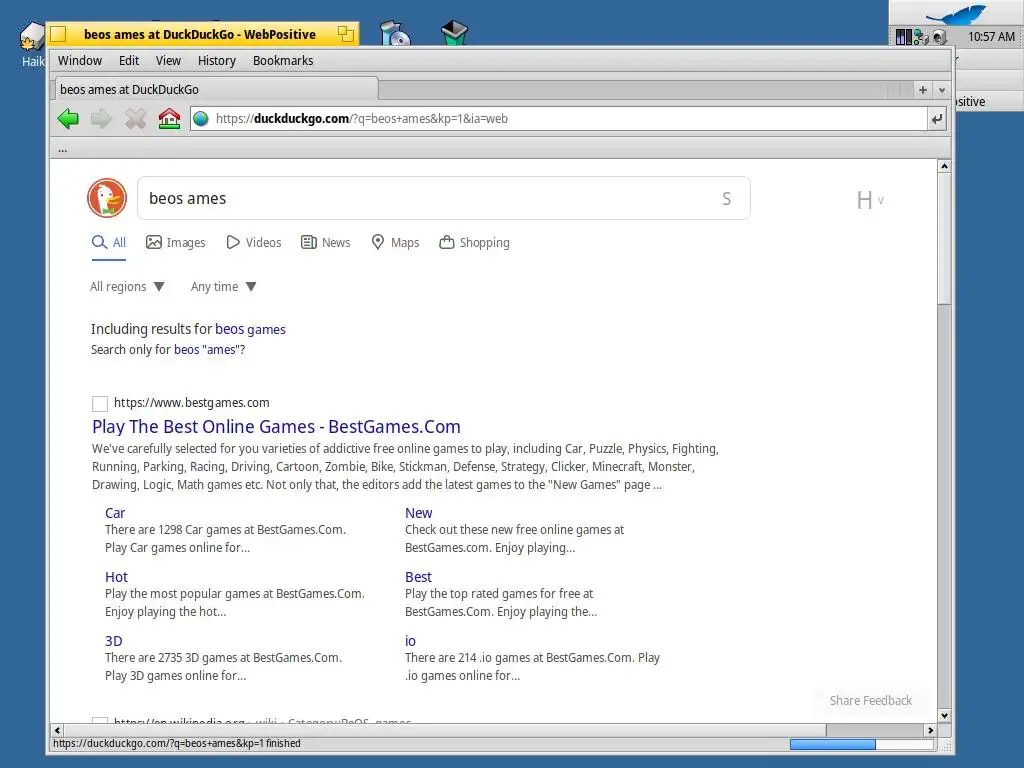Click the stop loading X button
The height and width of the screenshot is (768, 1024).
[135, 119]
